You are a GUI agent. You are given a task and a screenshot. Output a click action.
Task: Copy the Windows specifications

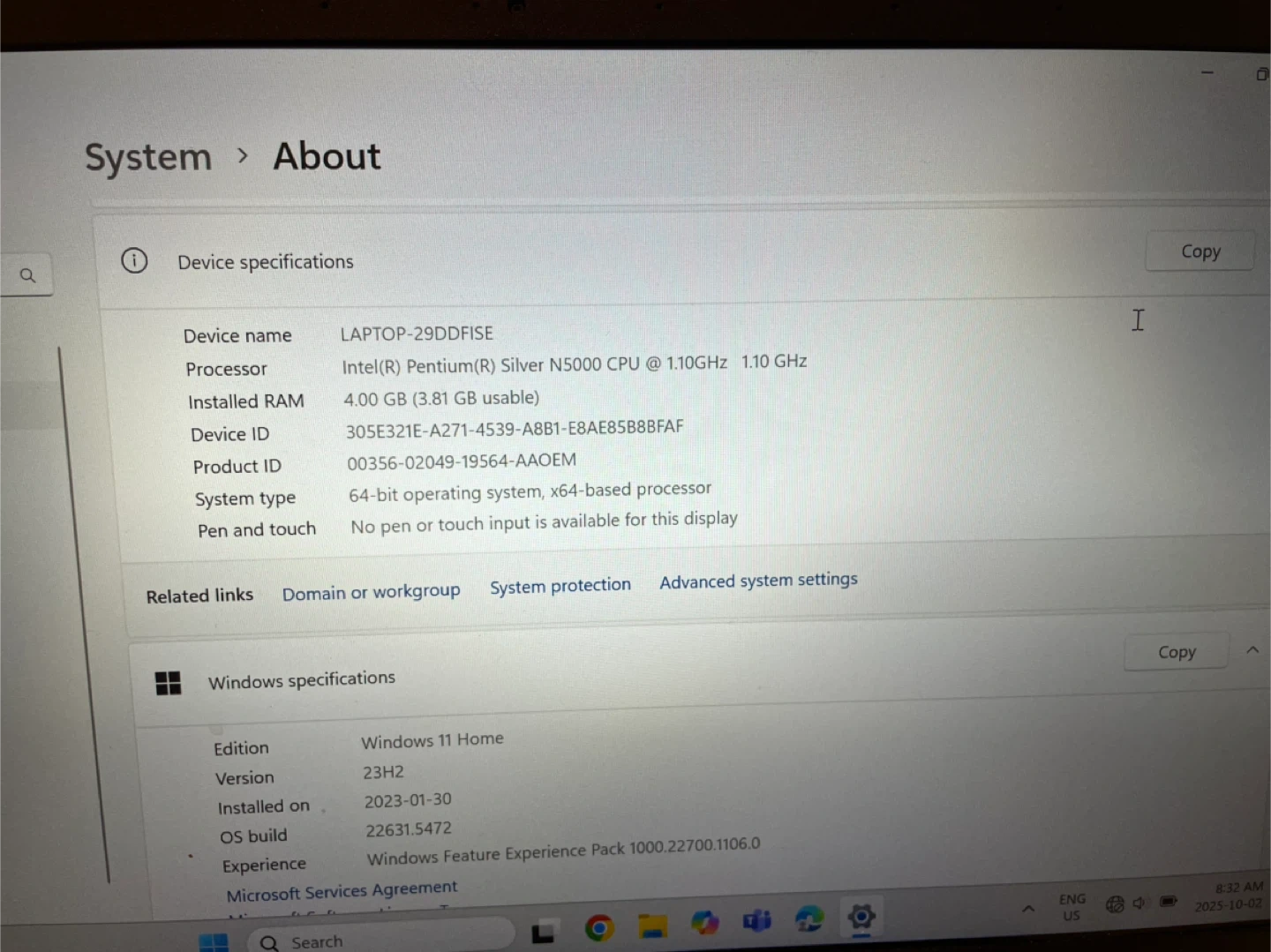(1176, 653)
